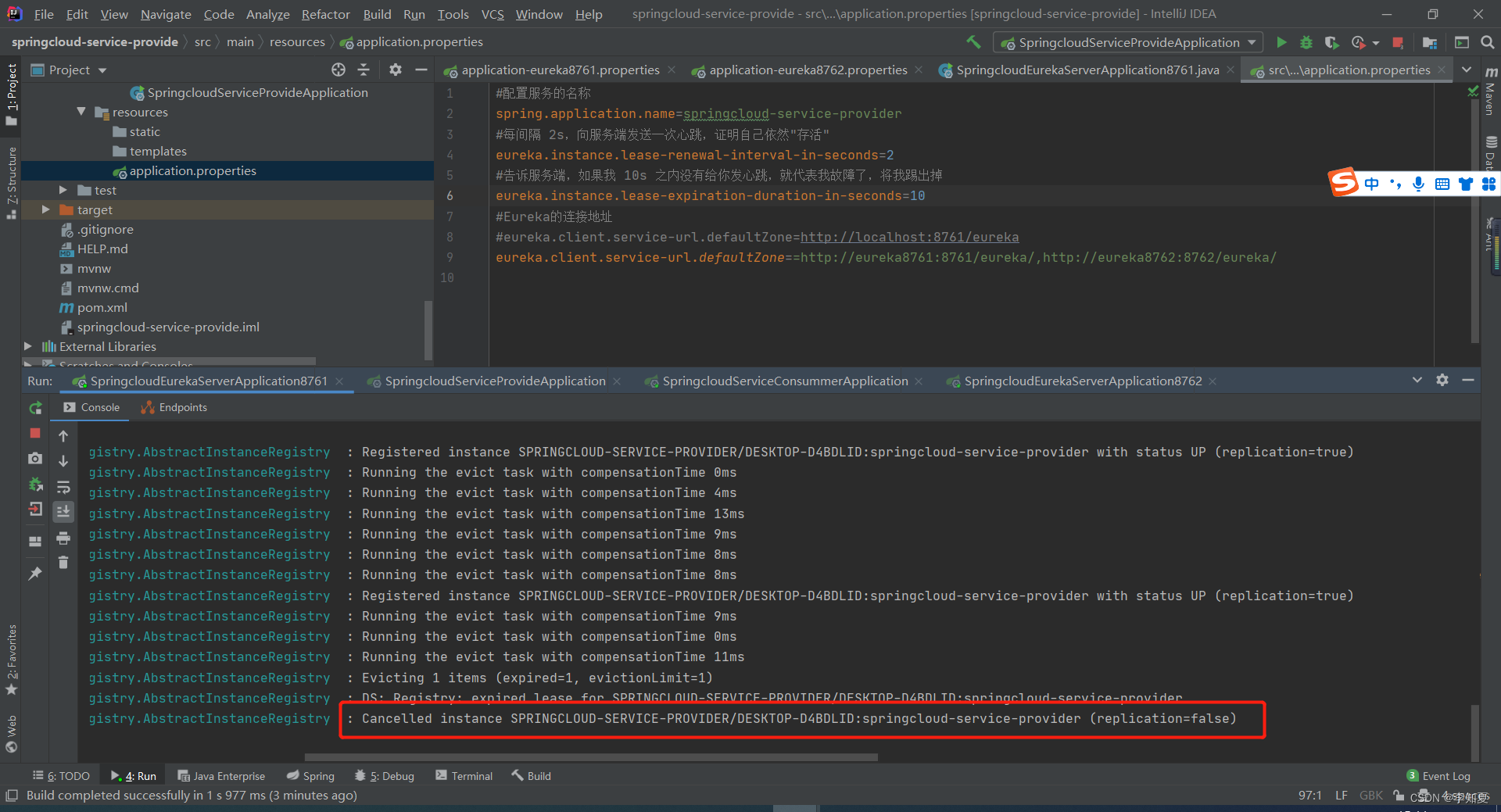
Task: Open Run panel settings gear
Action: (x=1442, y=380)
